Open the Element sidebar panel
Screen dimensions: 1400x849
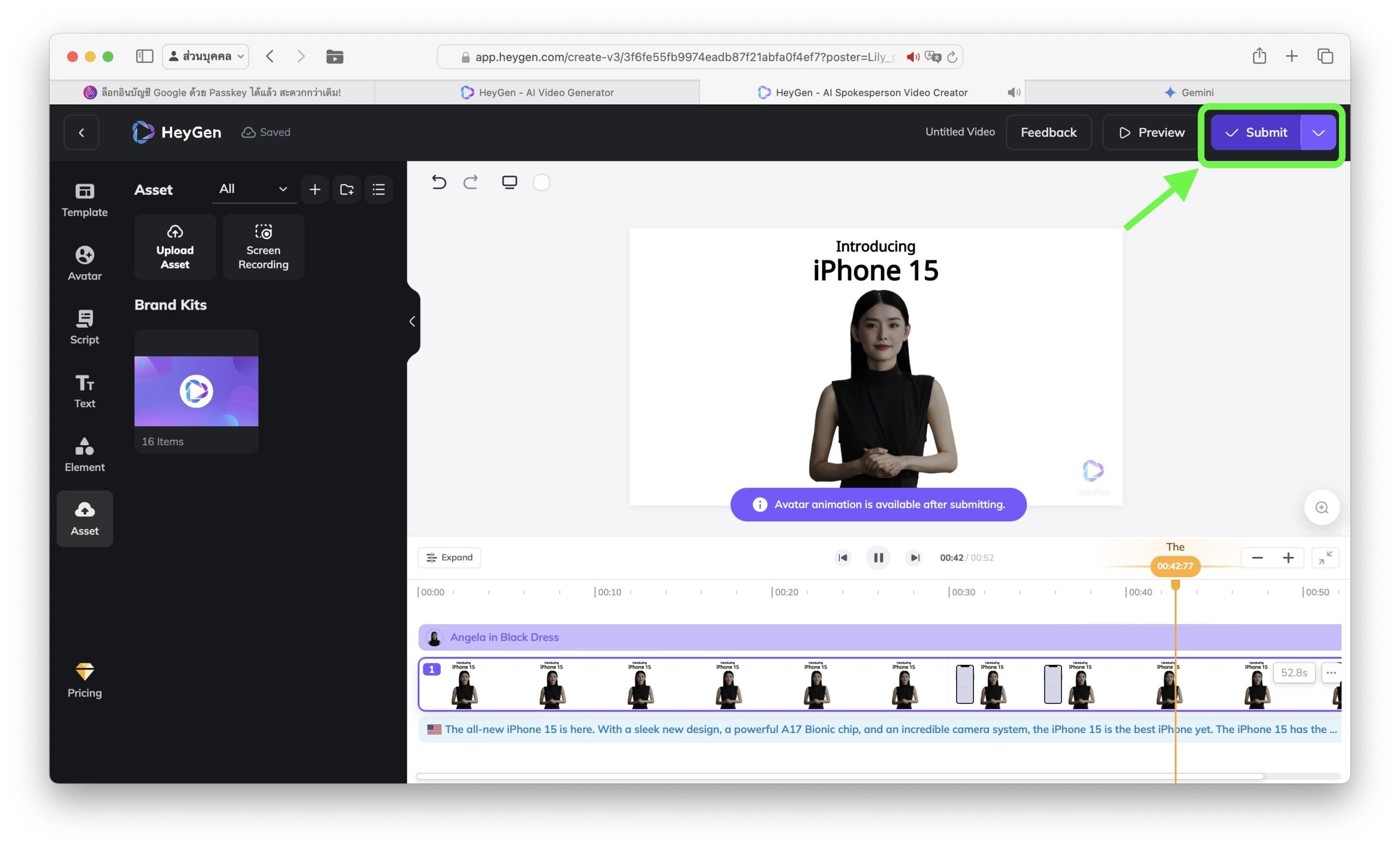pyautogui.click(x=84, y=454)
